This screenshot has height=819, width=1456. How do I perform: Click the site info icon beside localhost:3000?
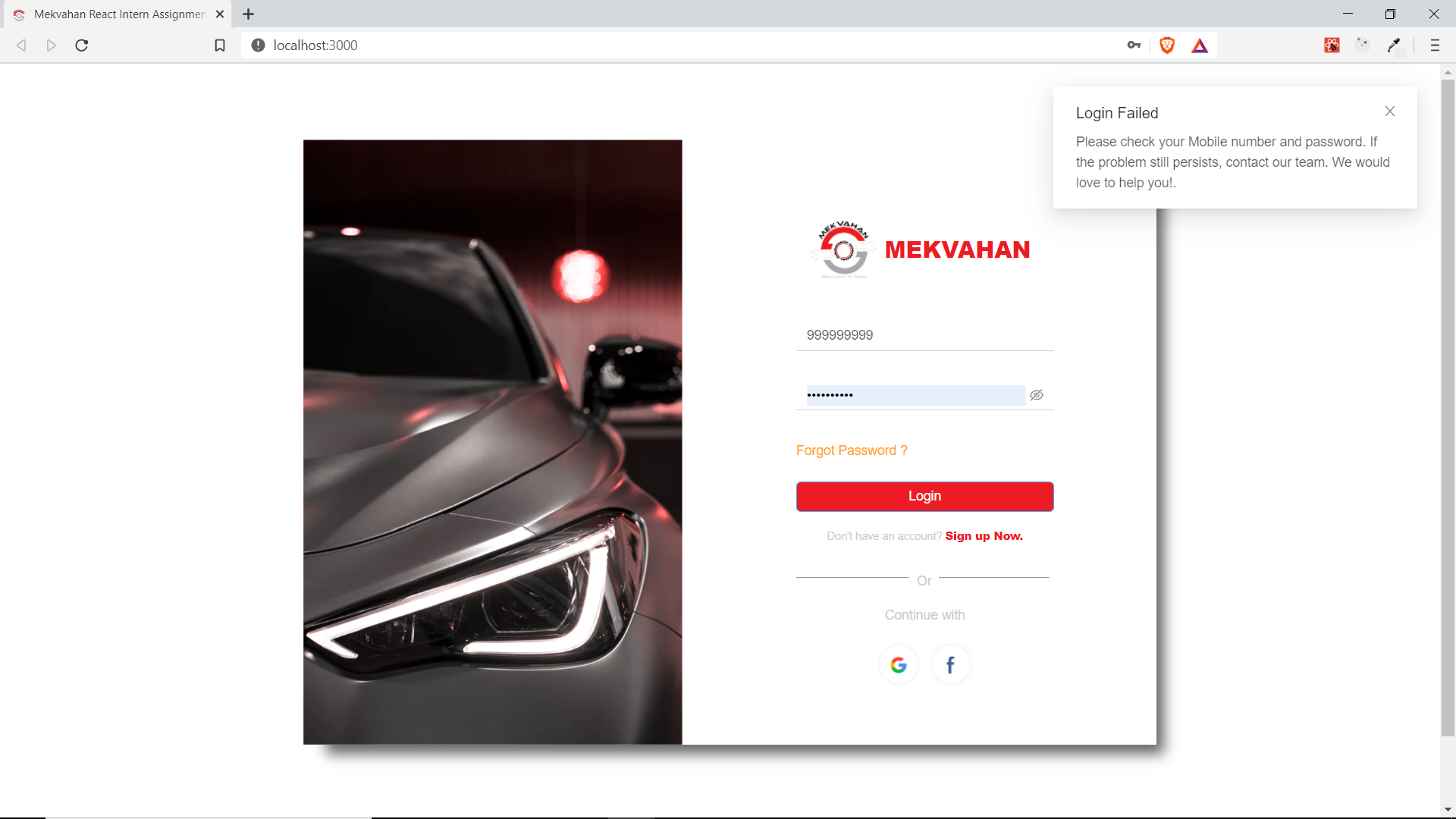[258, 45]
